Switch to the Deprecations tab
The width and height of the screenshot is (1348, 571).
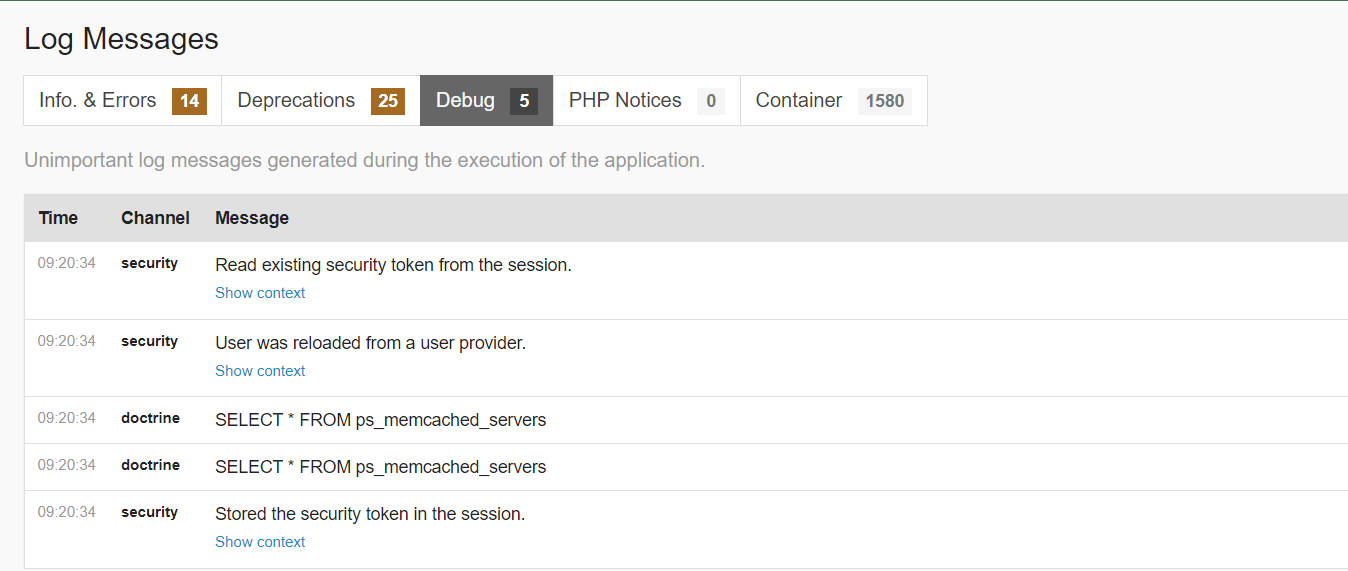[x=296, y=101]
